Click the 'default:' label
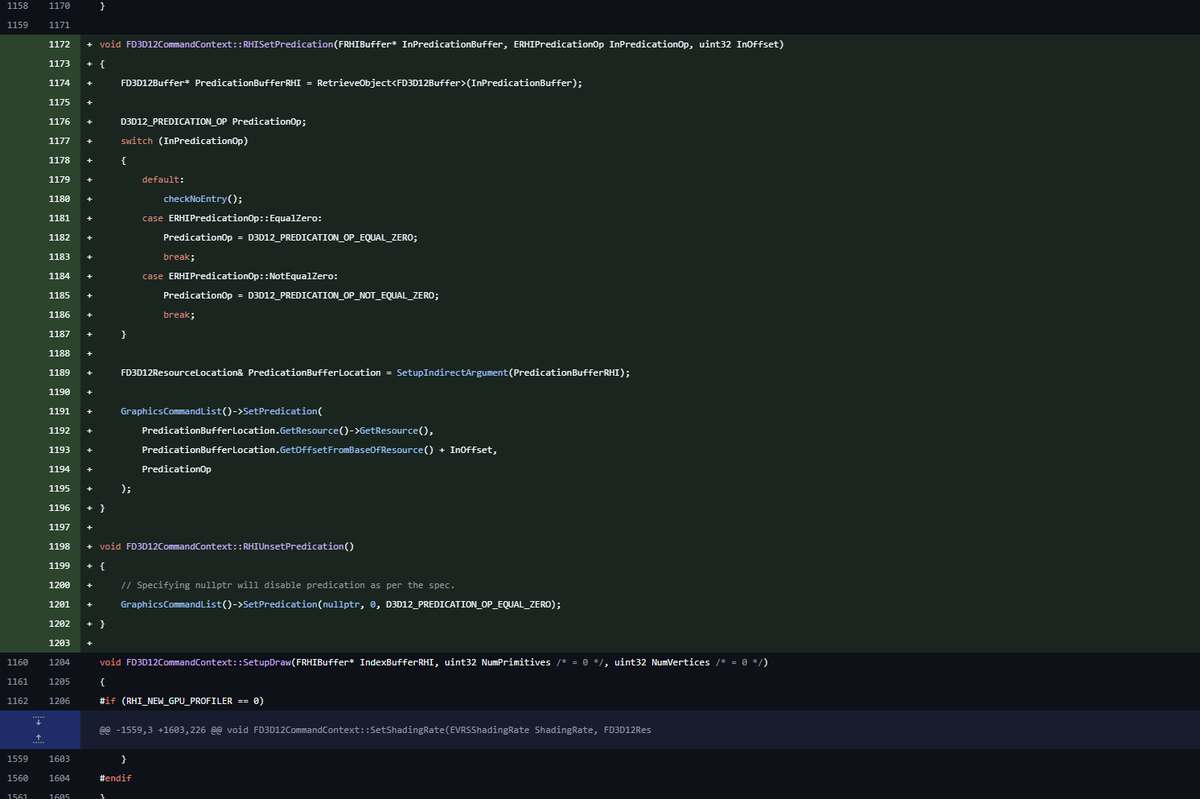Image resolution: width=1200 pixels, height=799 pixels. [163, 180]
